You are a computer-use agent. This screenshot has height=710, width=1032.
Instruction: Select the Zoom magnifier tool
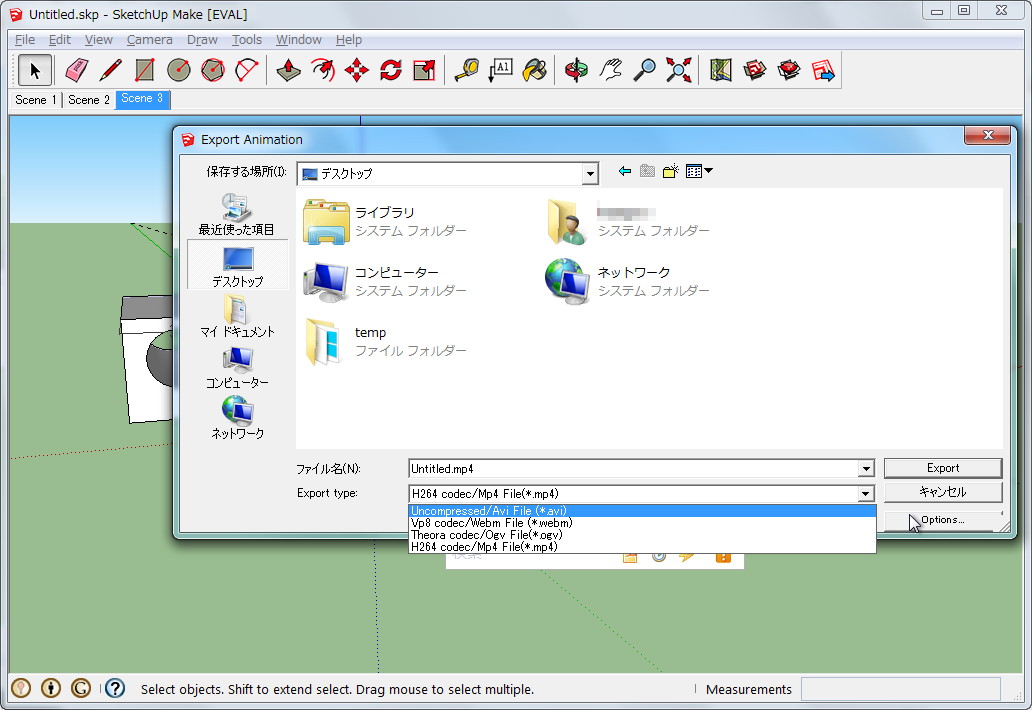644,70
